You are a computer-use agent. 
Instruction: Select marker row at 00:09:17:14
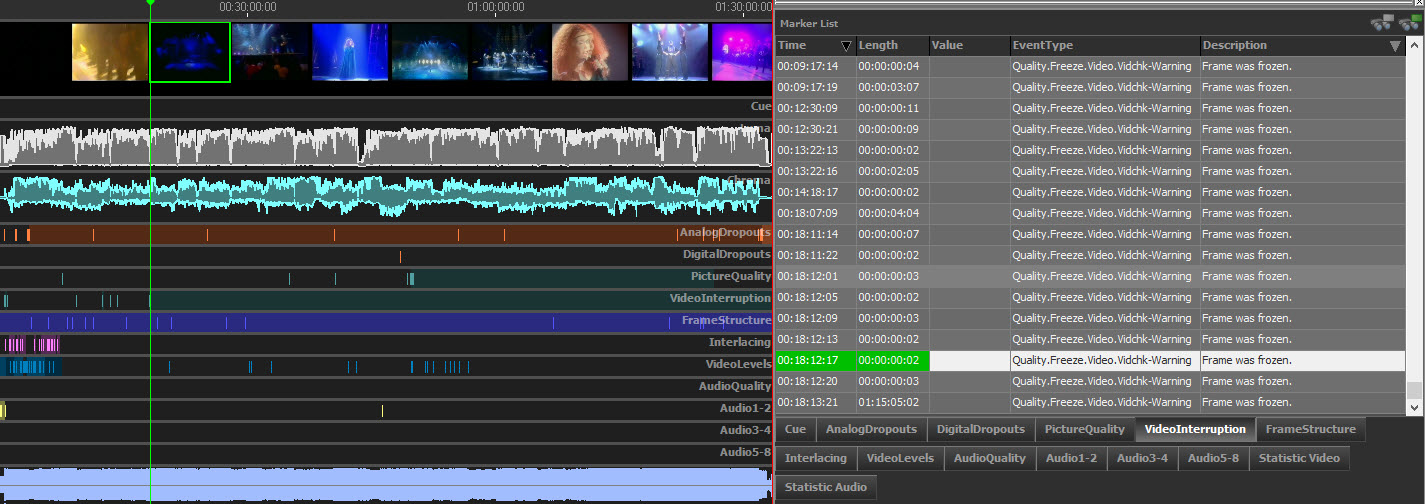pos(1091,66)
